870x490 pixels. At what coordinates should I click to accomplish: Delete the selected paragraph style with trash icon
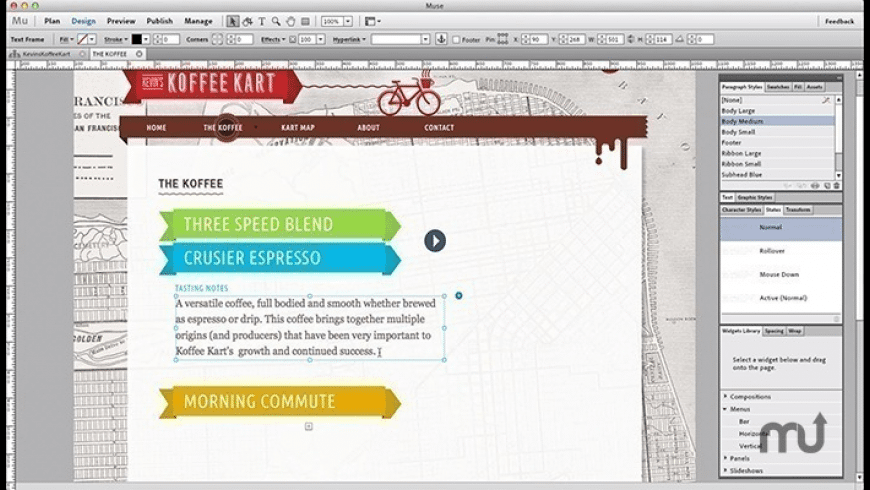pyautogui.click(x=836, y=185)
